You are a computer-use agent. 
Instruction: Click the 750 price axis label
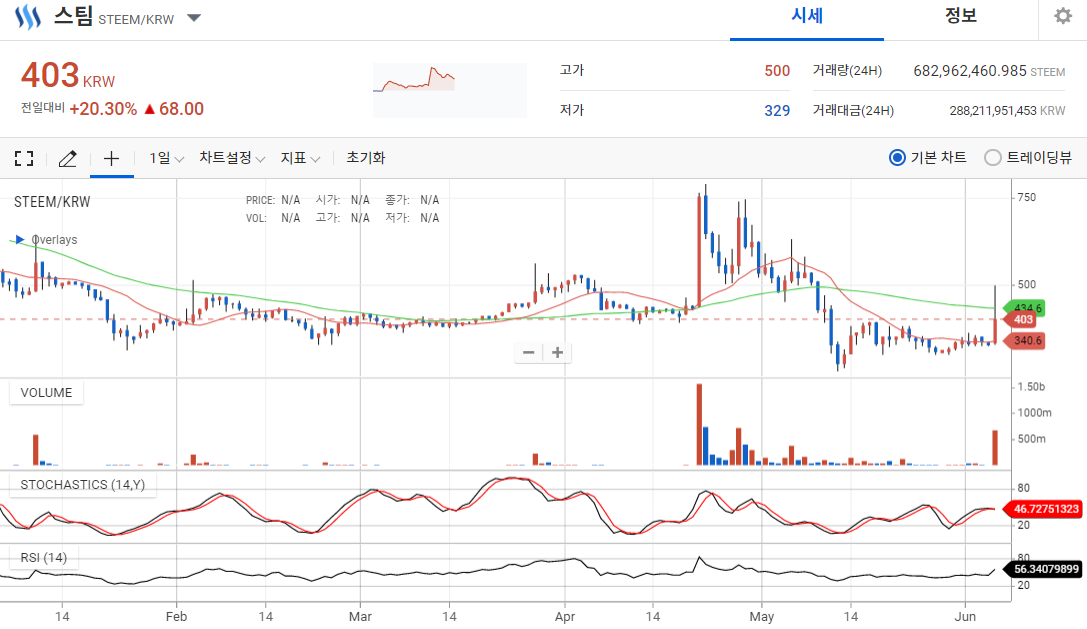click(x=1027, y=198)
